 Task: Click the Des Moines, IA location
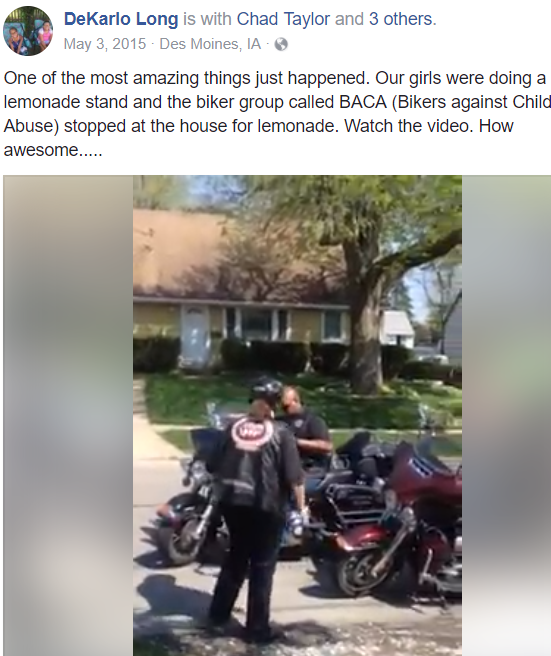(210, 44)
